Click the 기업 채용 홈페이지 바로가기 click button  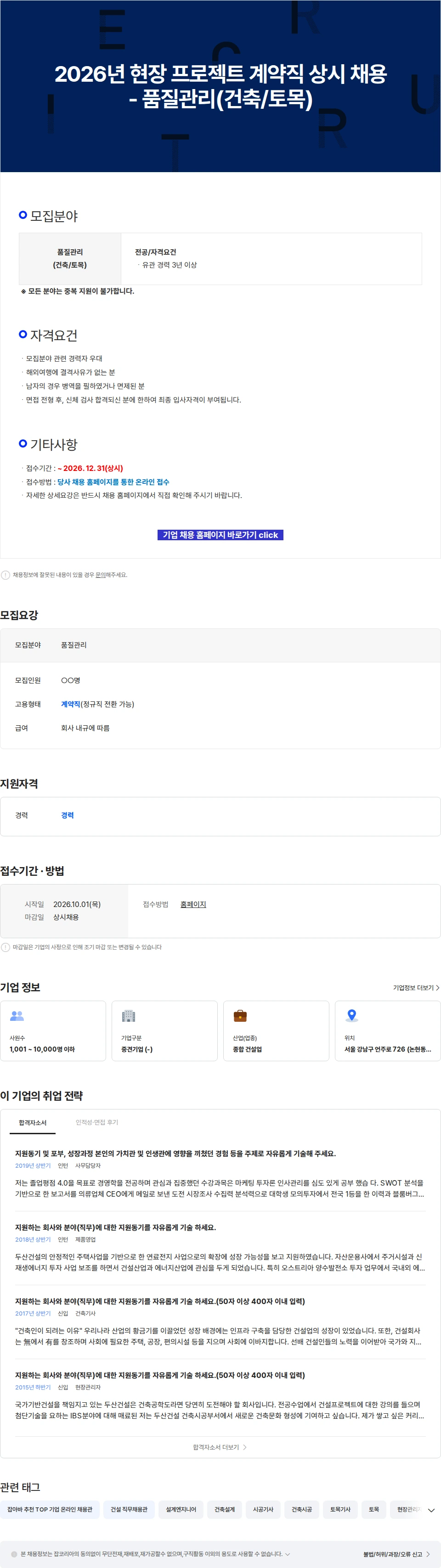[x=220, y=534]
